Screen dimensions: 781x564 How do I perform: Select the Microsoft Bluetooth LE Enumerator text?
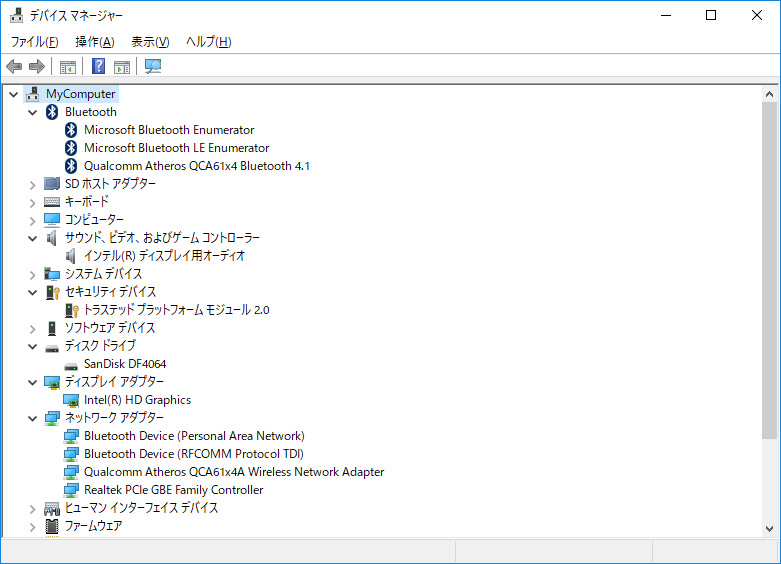pos(176,148)
